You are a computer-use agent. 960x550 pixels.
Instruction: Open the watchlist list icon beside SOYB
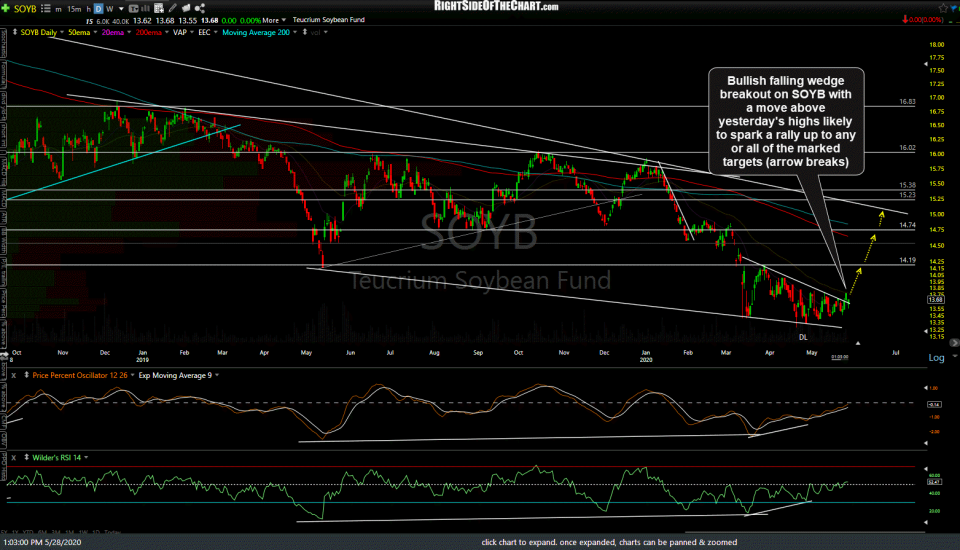tap(45, 9)
